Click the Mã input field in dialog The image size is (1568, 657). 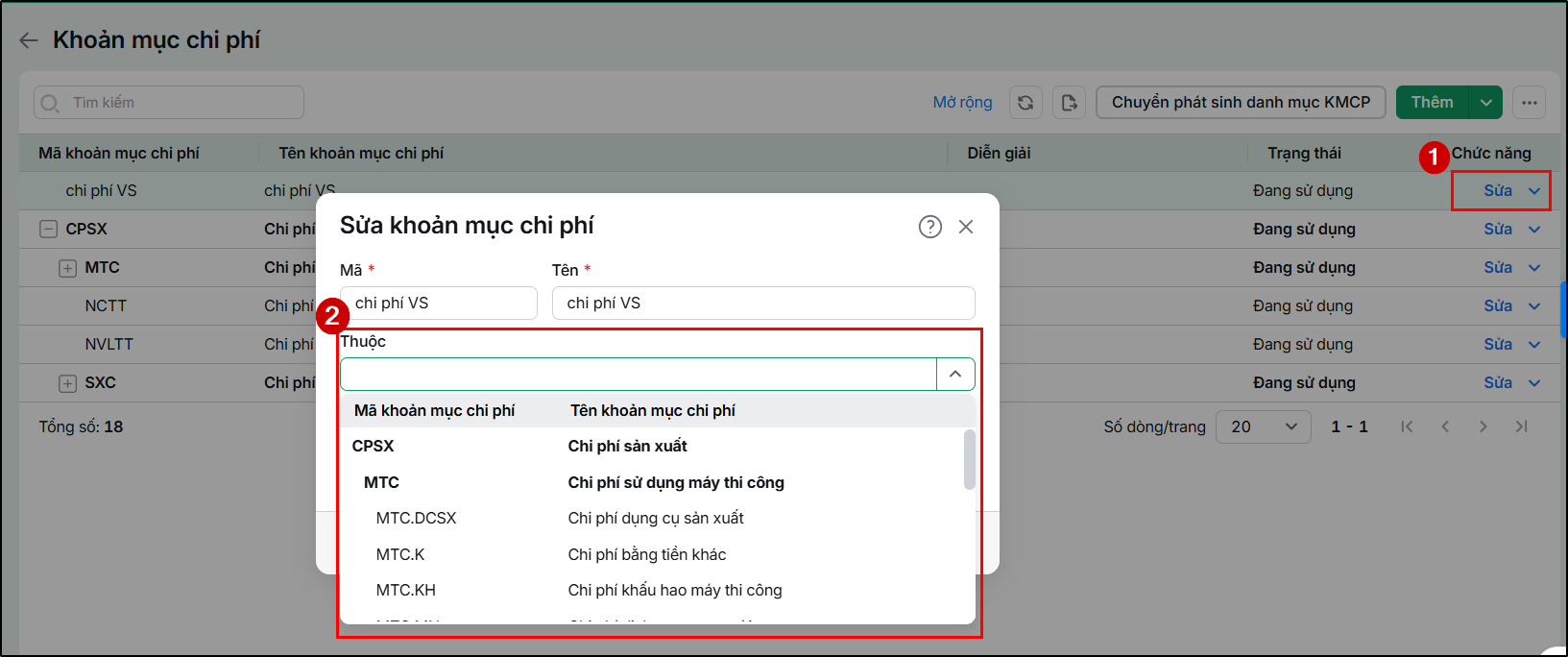click(x=439, y=303)
